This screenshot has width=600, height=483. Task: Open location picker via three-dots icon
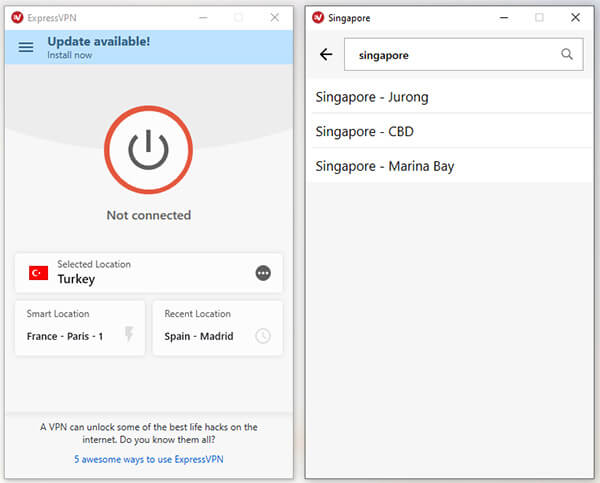pyautogui.click(x=263, y=273)
